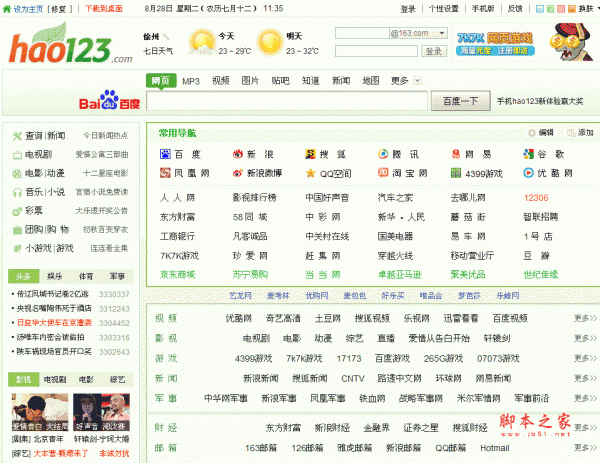Open the 新浪微博 Weibo icon
This screenshot has height=463, width=600.
238,173
